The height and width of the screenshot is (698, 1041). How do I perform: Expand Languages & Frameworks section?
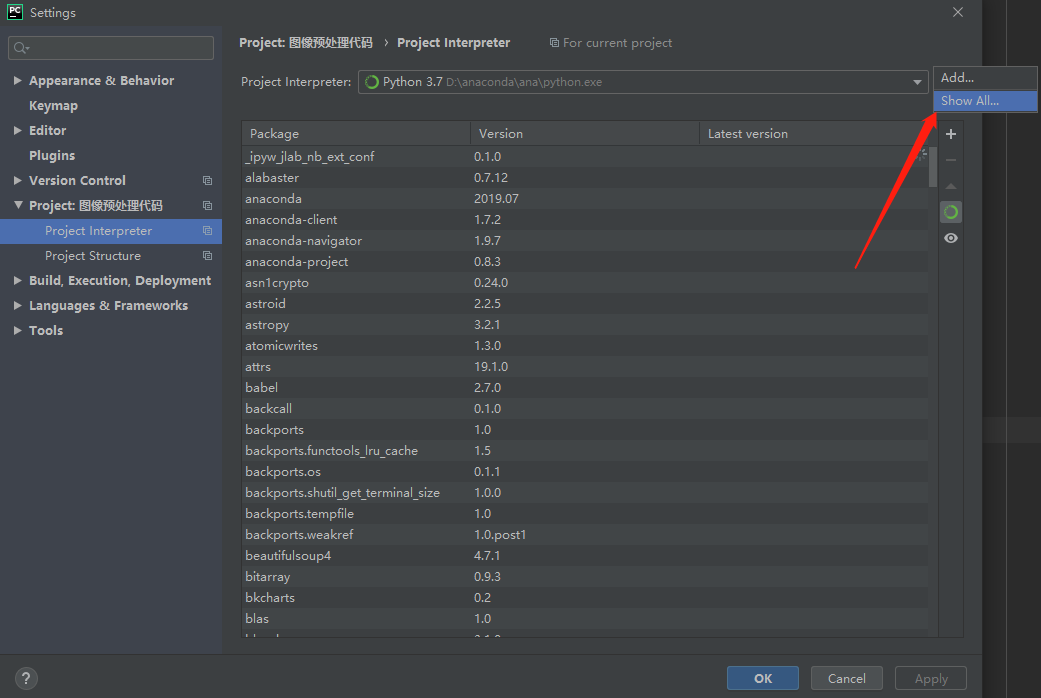[x=18, y=305]
